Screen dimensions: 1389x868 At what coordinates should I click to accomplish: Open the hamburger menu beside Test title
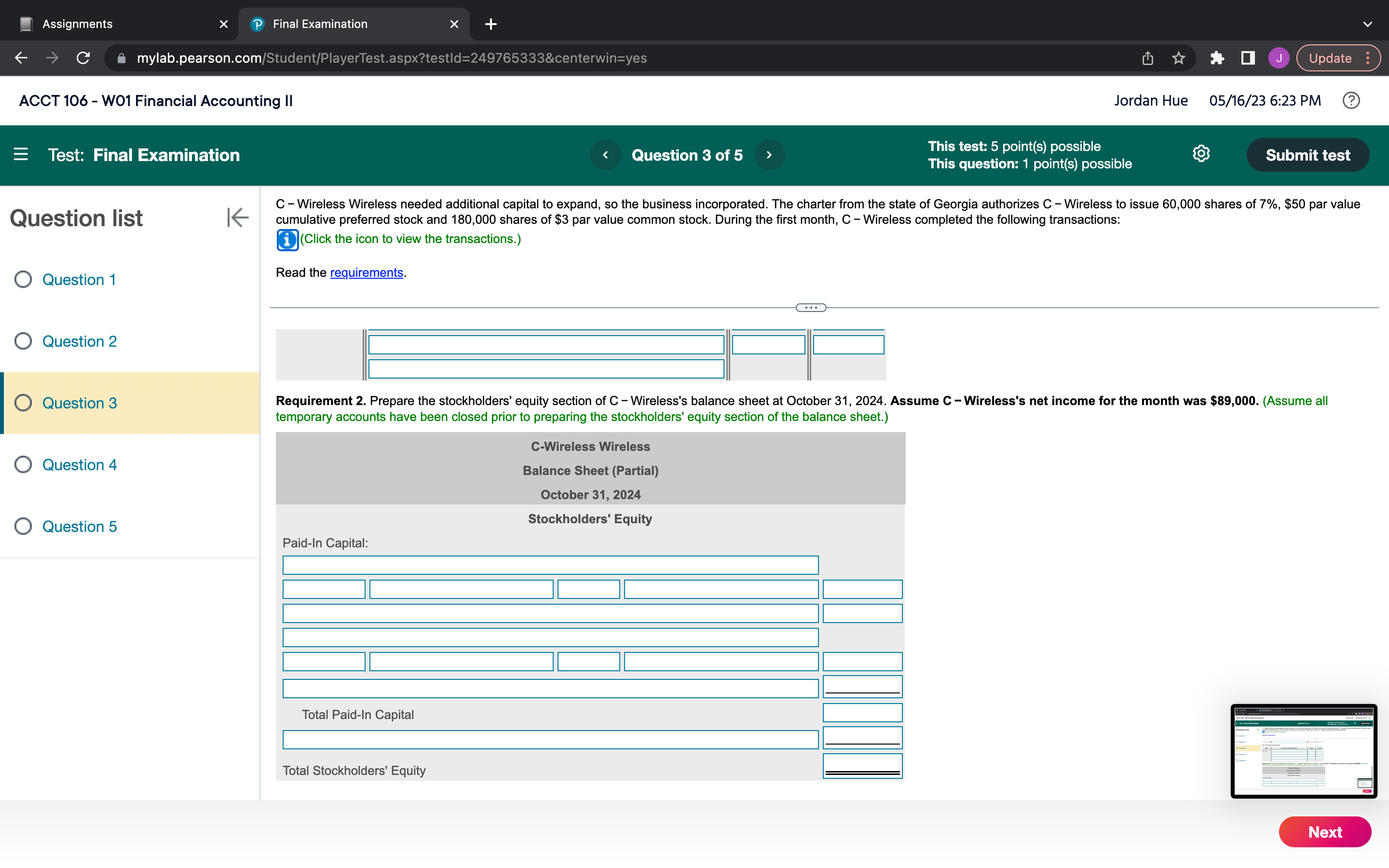coord(21,154)
